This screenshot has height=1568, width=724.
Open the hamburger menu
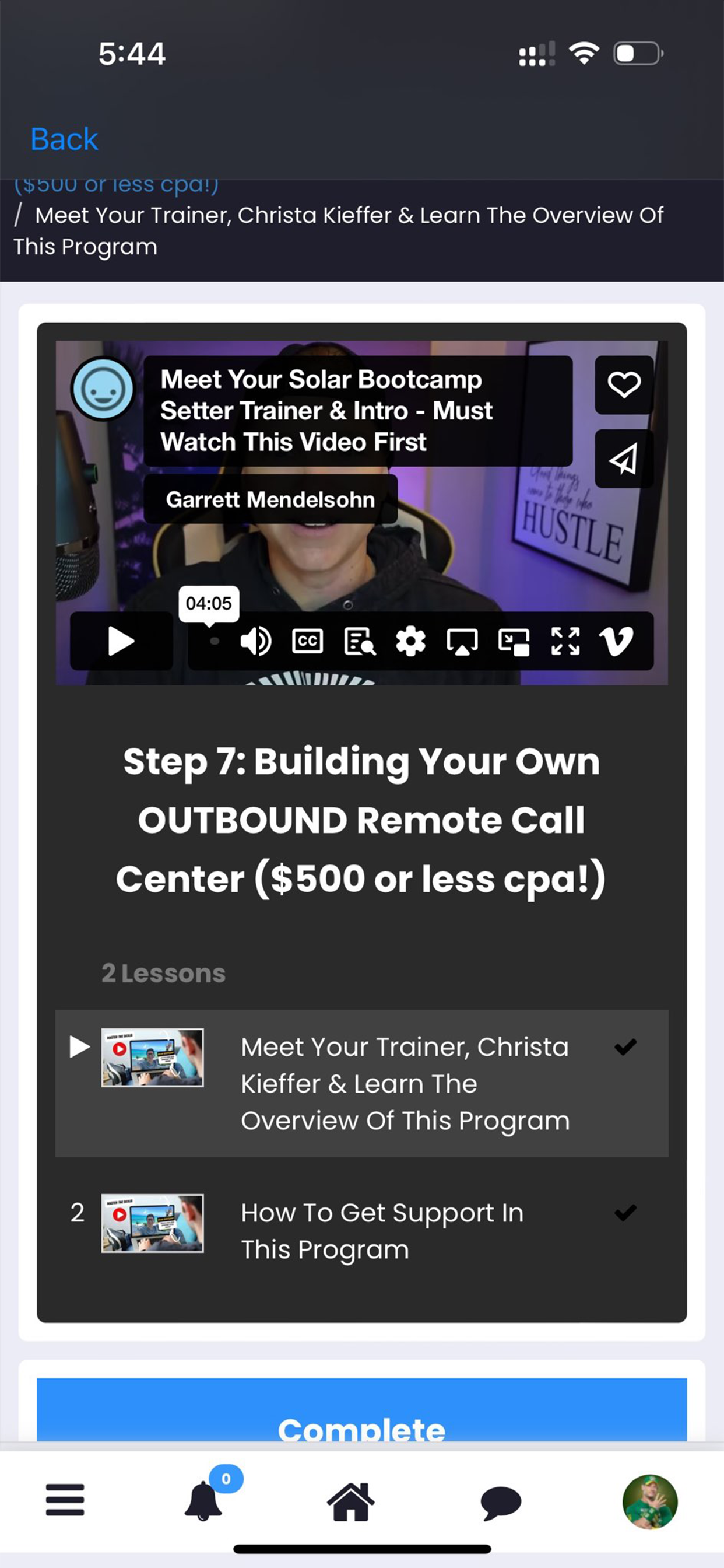coord(65,1500)
